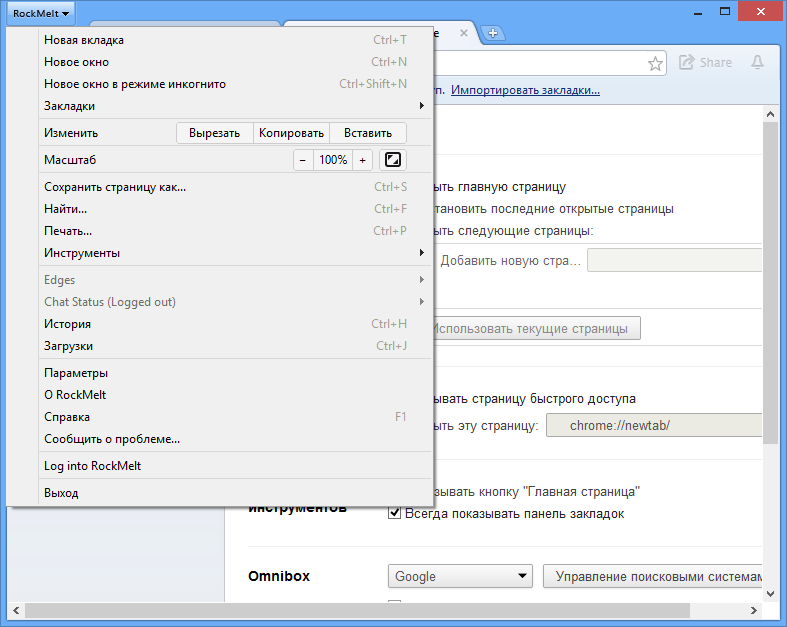Choose Печать... from the menu
Screen dimensions: 787x627
pyautogui.click(x=235, y=231)
